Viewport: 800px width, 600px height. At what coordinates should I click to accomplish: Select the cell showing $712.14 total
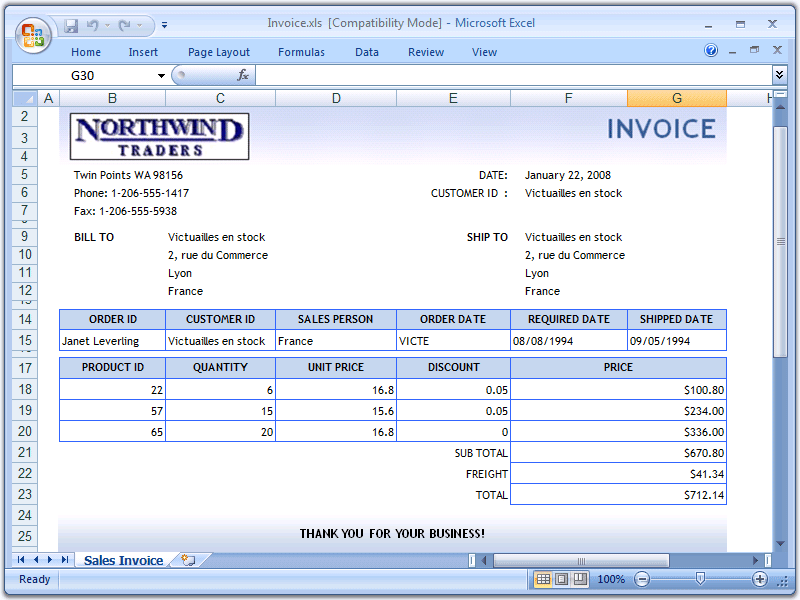[x=618, y=495]
